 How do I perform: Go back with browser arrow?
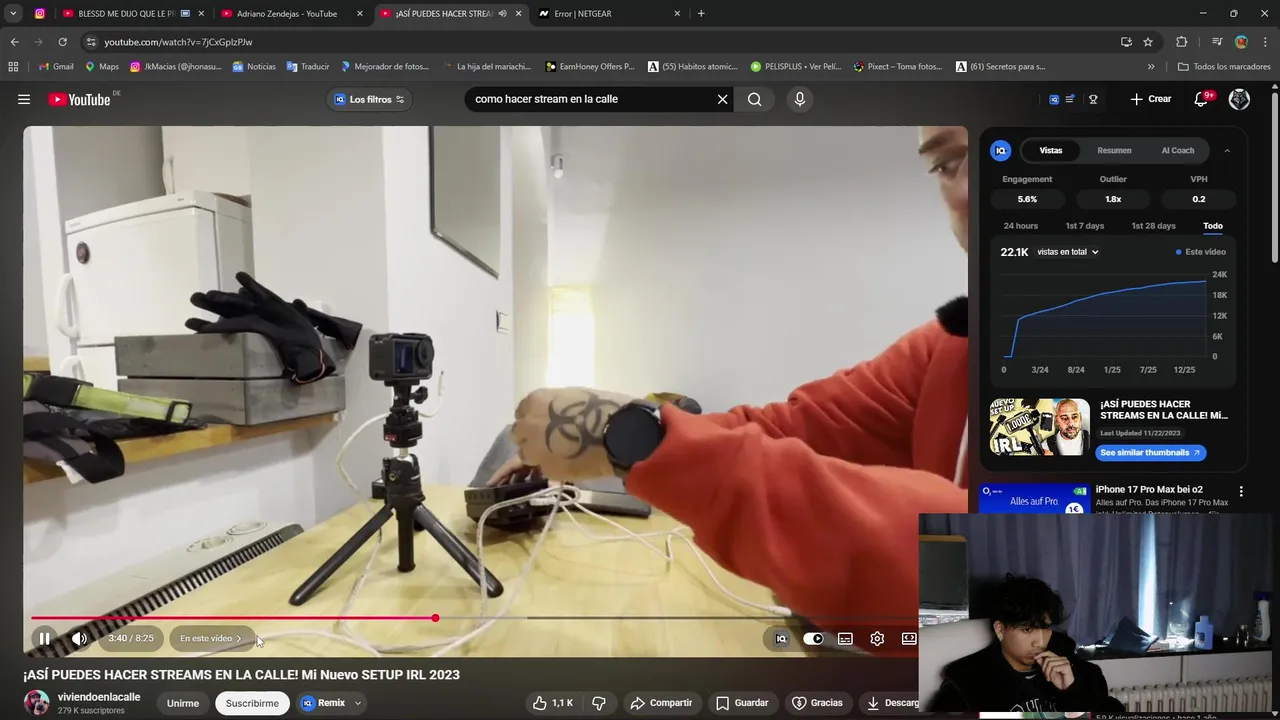[14, 42]
